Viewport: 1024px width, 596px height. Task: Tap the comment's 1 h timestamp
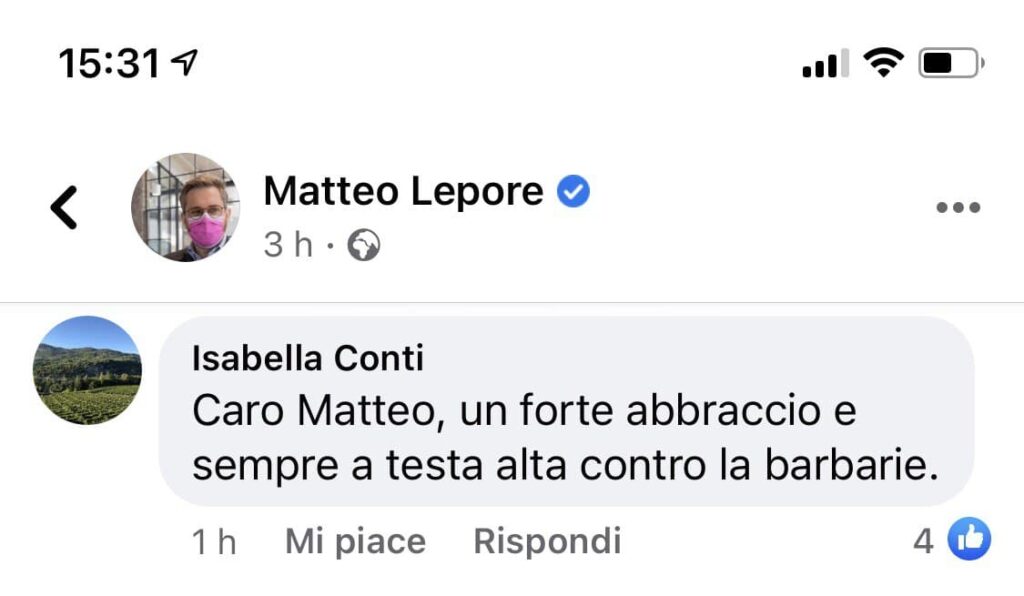[x=214, y=542]
